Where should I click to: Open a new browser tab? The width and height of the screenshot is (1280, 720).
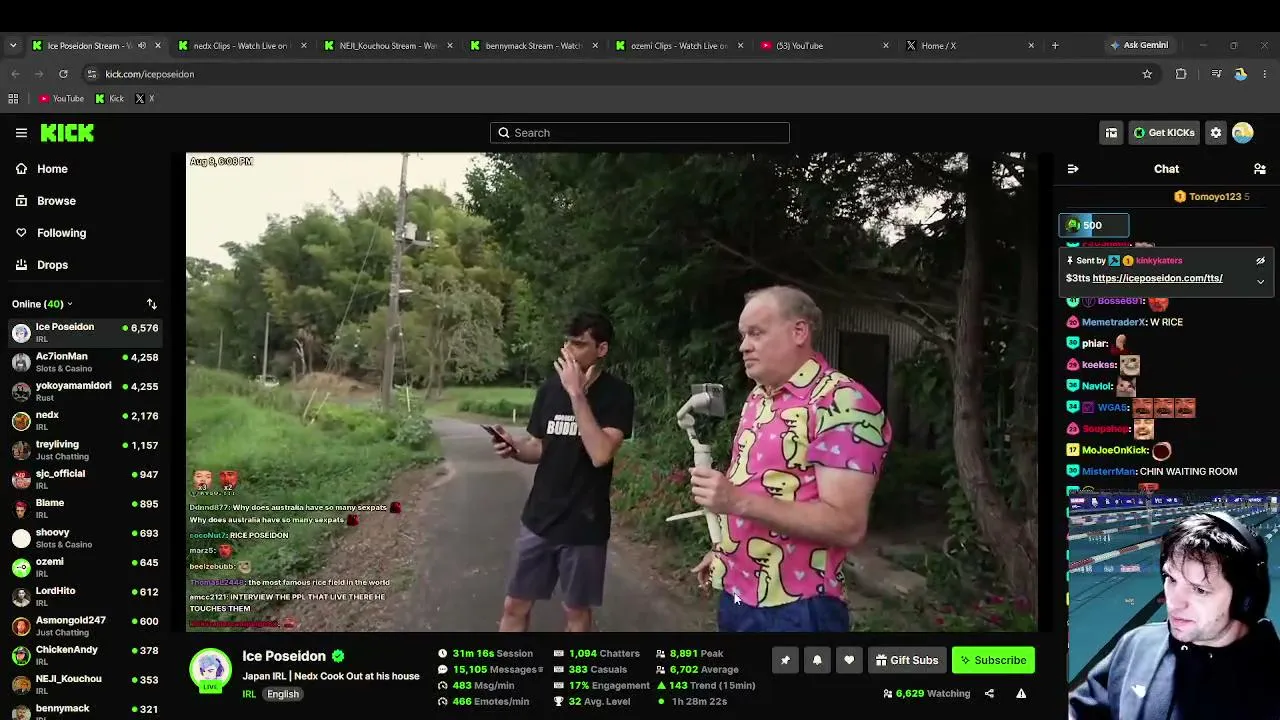tap(1055, 45)
